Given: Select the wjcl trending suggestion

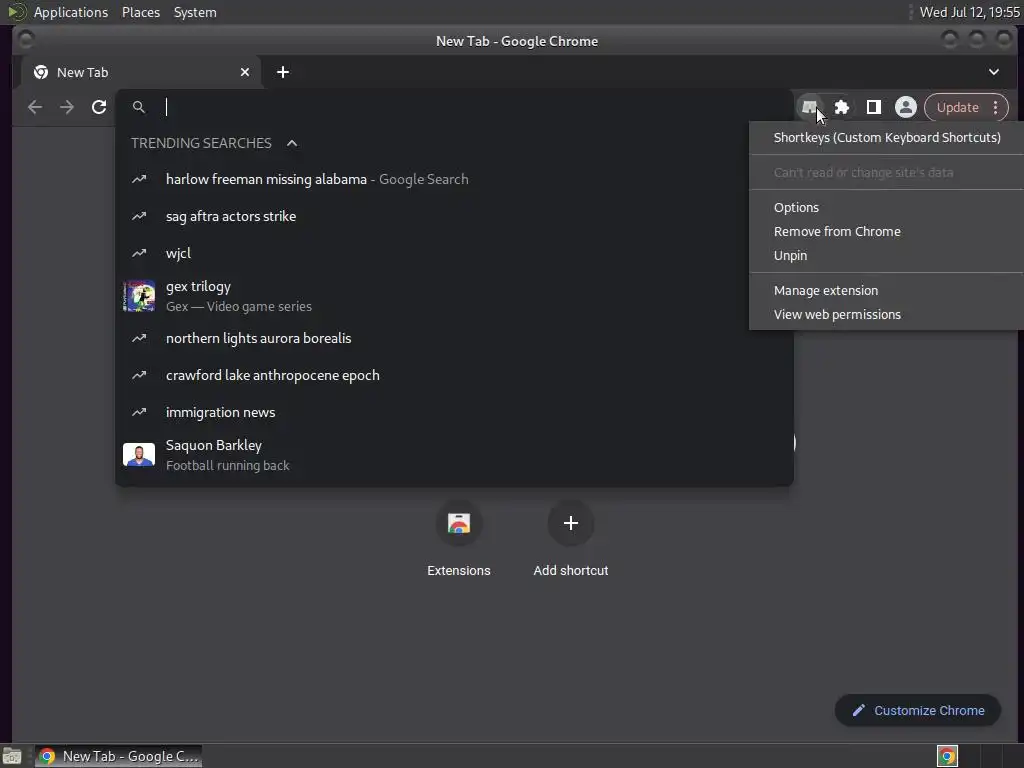Looking at the screenshot, I should pos(455,253).
